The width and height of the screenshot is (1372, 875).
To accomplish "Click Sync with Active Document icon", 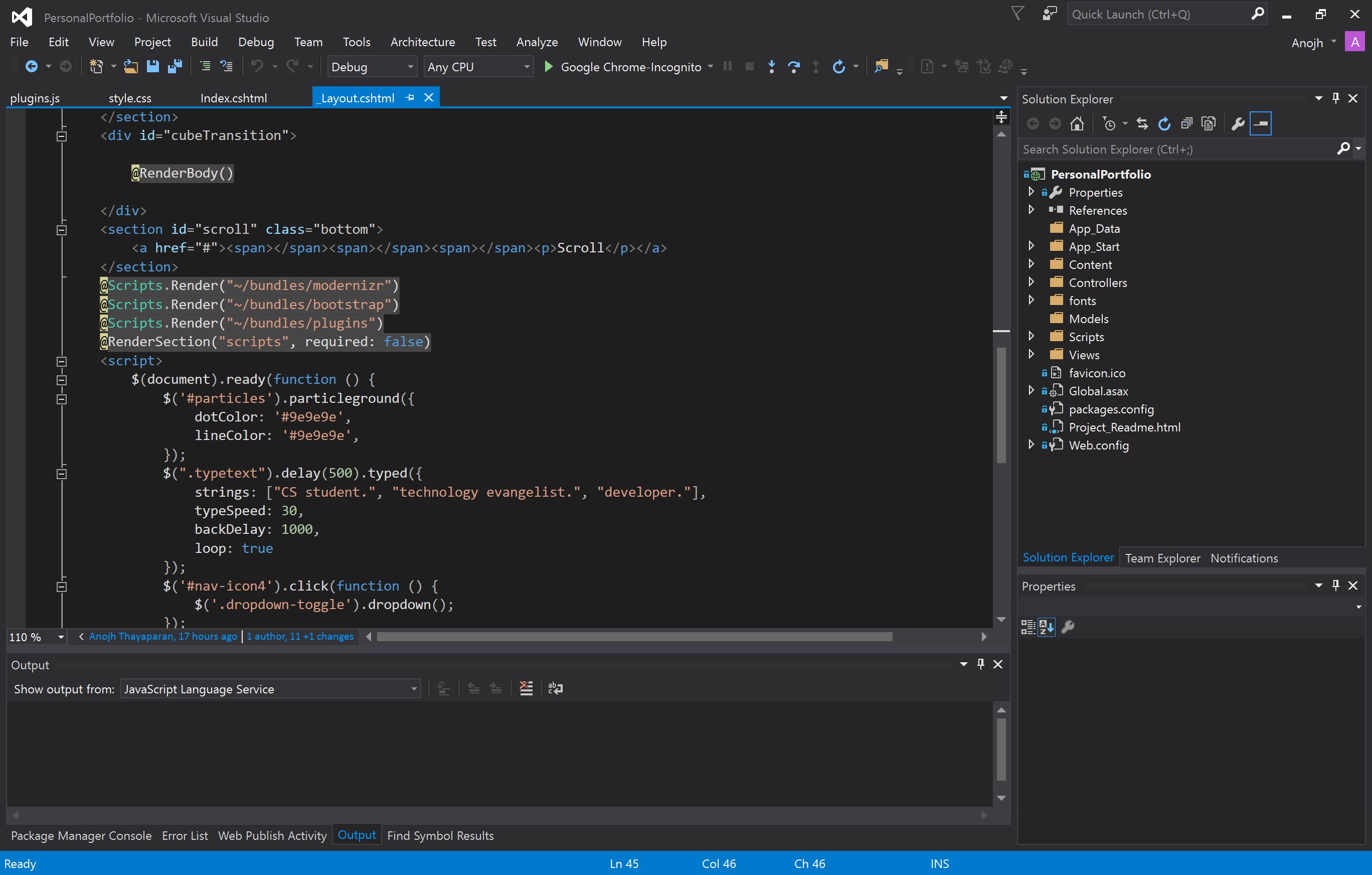I will [1142, 123].
